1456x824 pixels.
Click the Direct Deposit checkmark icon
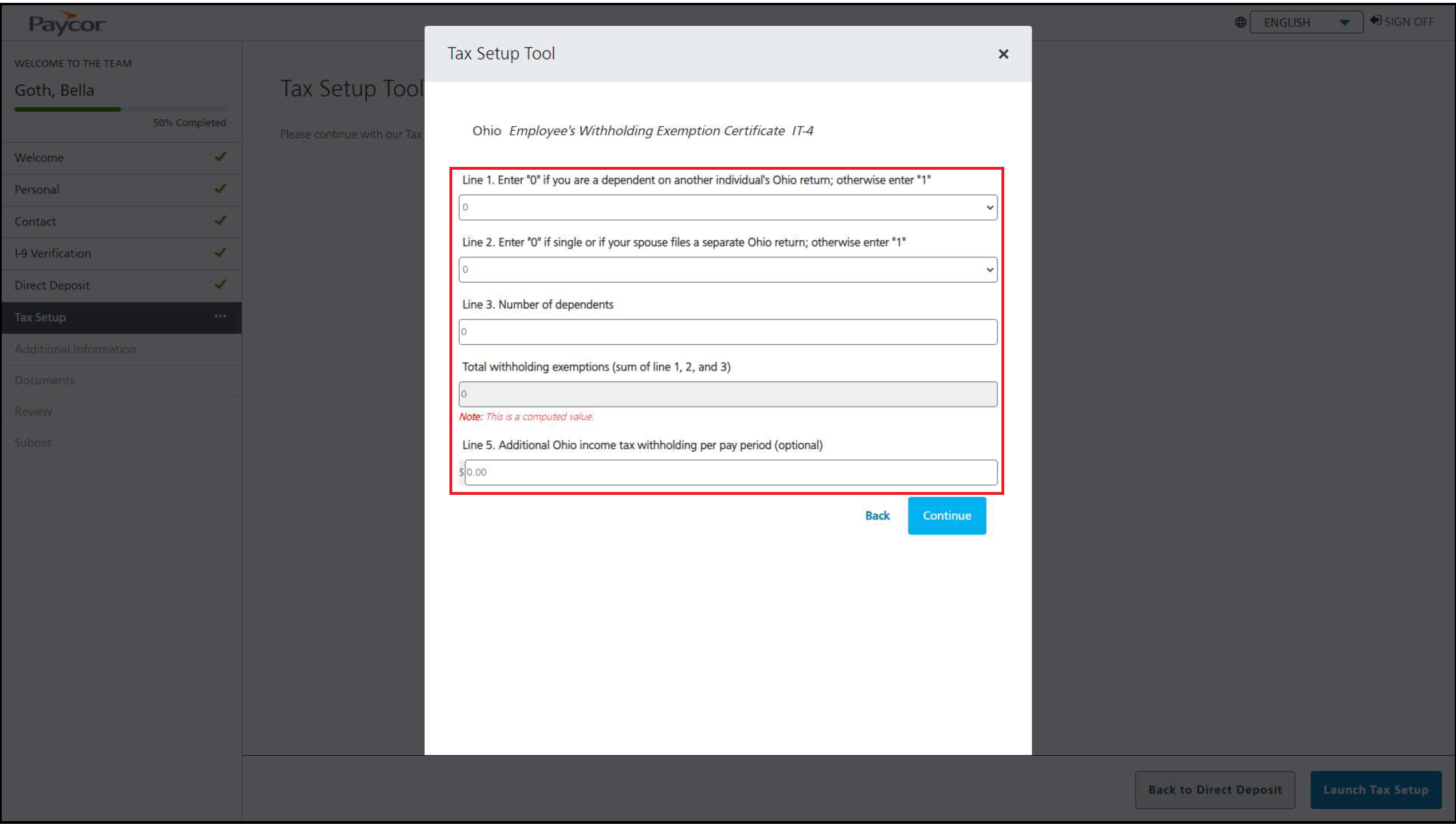tap(220, 284)
